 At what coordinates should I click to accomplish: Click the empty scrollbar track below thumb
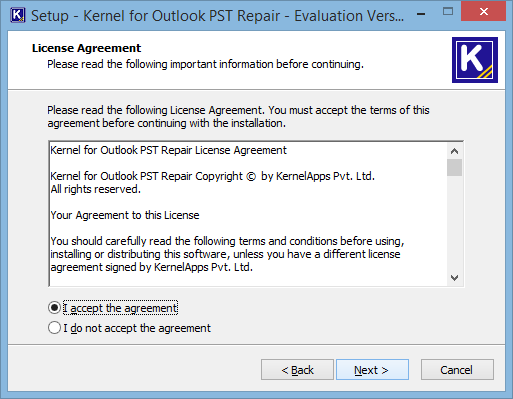(x=454, y=223)
